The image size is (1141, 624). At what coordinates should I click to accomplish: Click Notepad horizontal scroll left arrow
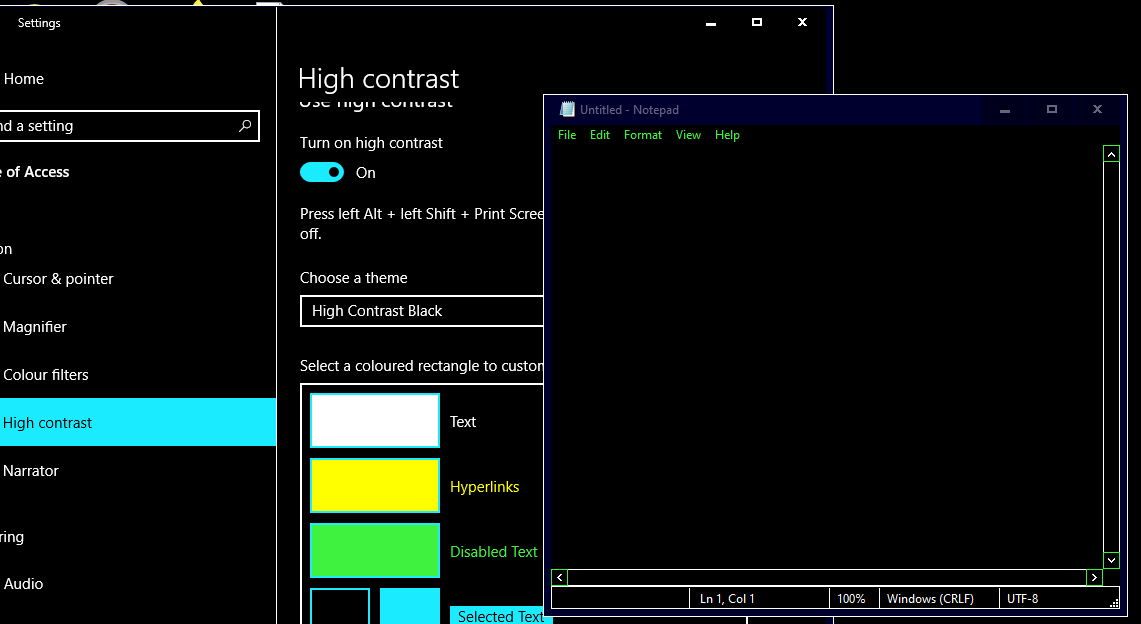point(560,577)
